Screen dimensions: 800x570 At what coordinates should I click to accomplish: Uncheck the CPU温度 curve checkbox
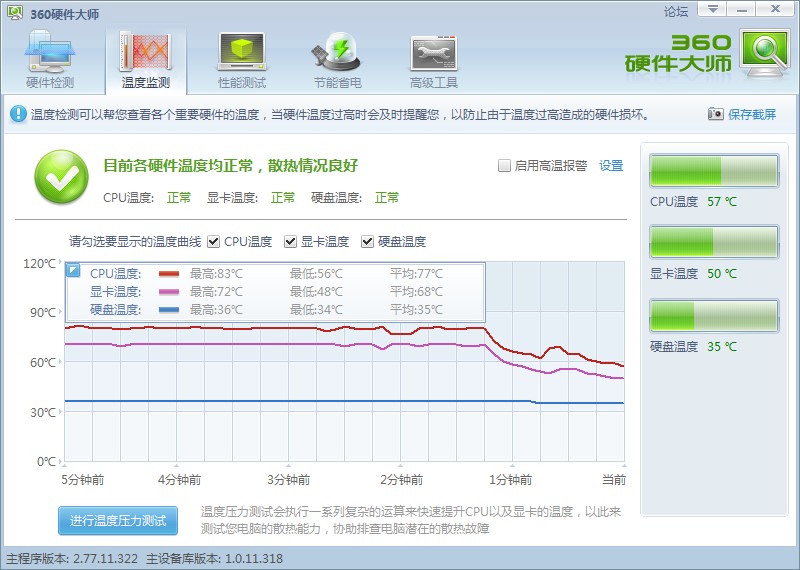[x=213, y=241]
